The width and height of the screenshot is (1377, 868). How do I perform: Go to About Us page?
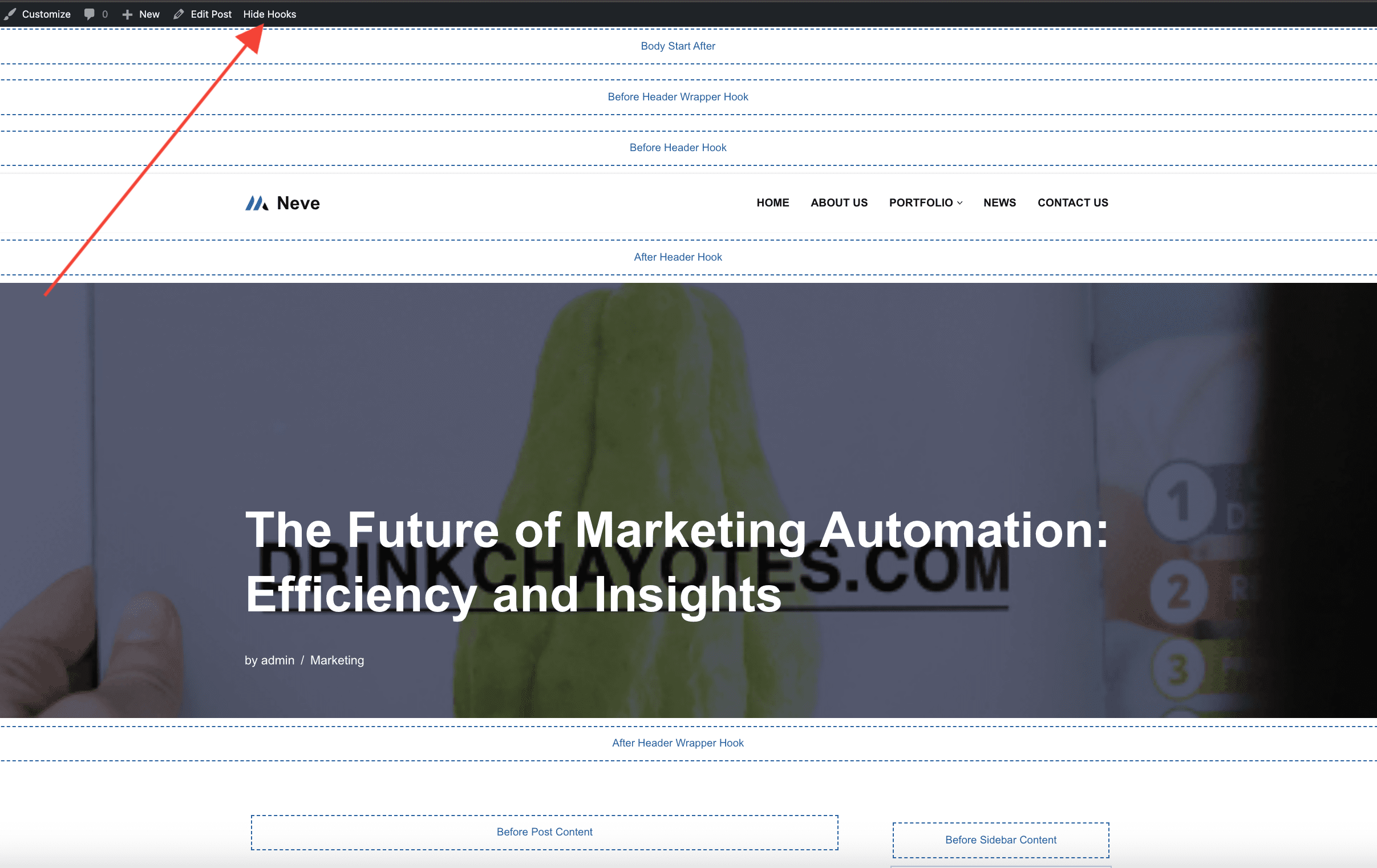tap(839, 202)
